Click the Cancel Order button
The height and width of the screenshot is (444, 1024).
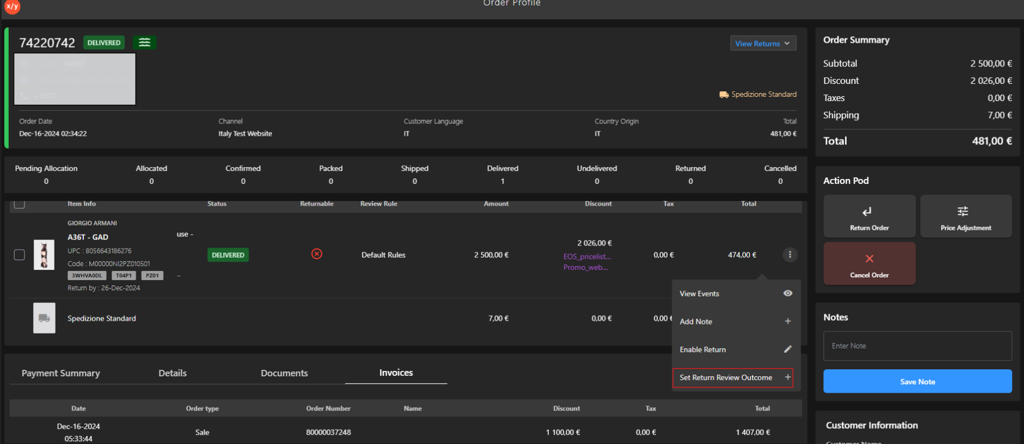[x=869, y=264]
